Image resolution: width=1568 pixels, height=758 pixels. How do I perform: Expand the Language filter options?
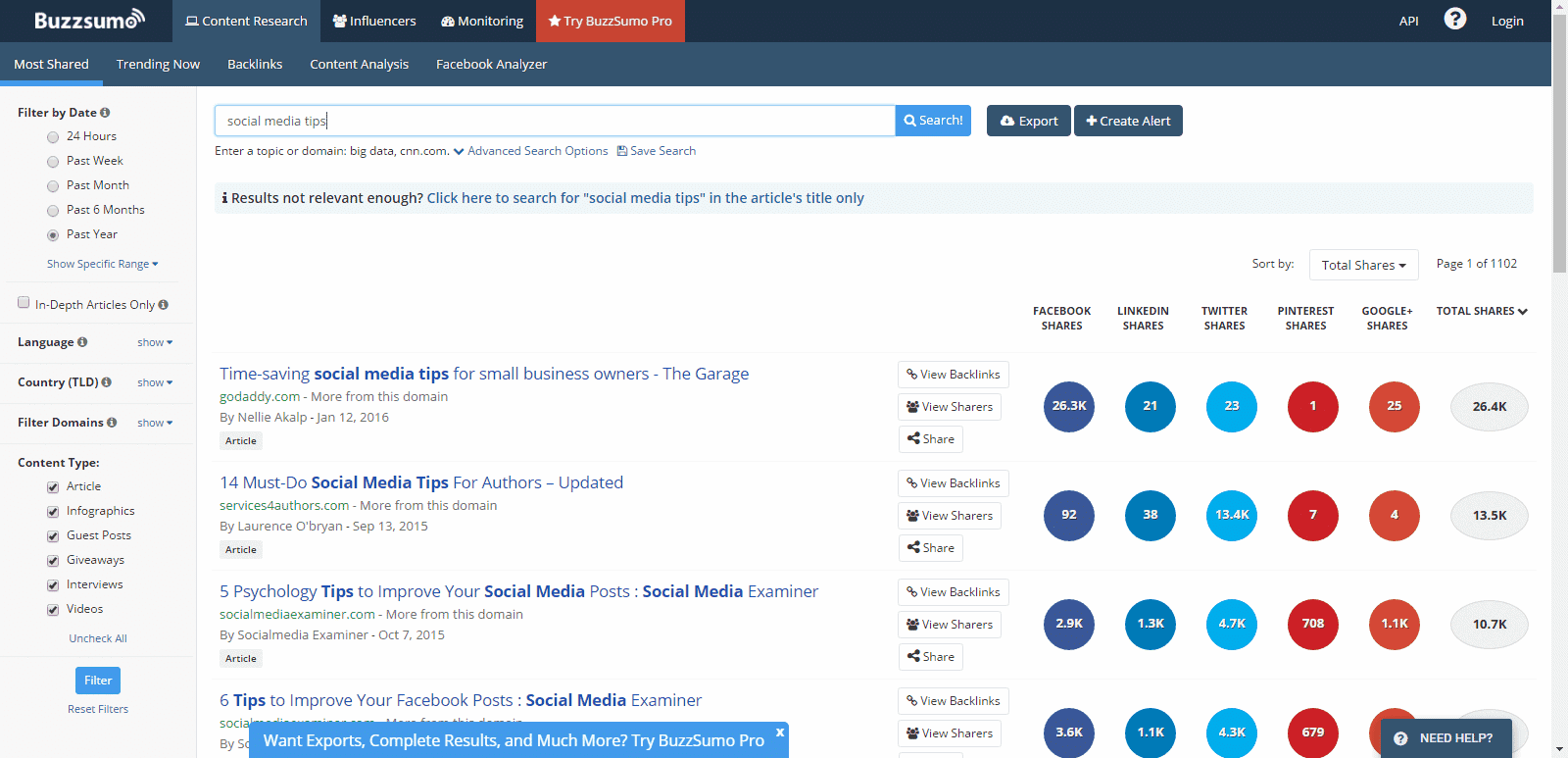point(155,342)
